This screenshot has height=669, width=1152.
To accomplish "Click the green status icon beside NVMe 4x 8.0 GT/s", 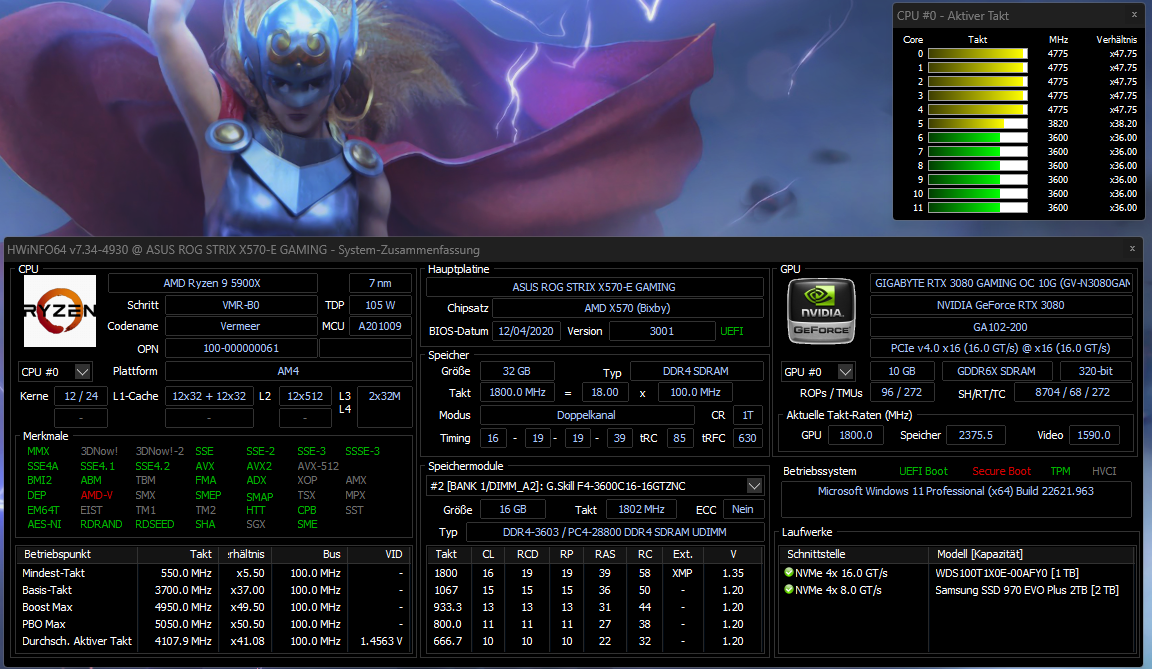I will [788, 589].
